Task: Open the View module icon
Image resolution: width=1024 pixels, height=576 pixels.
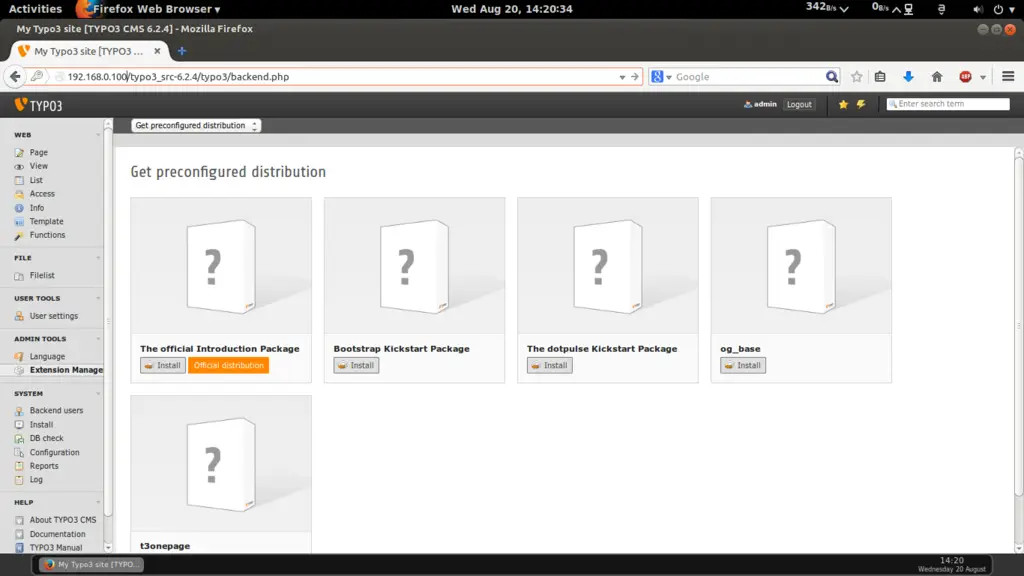Action: tap(20, 167)
